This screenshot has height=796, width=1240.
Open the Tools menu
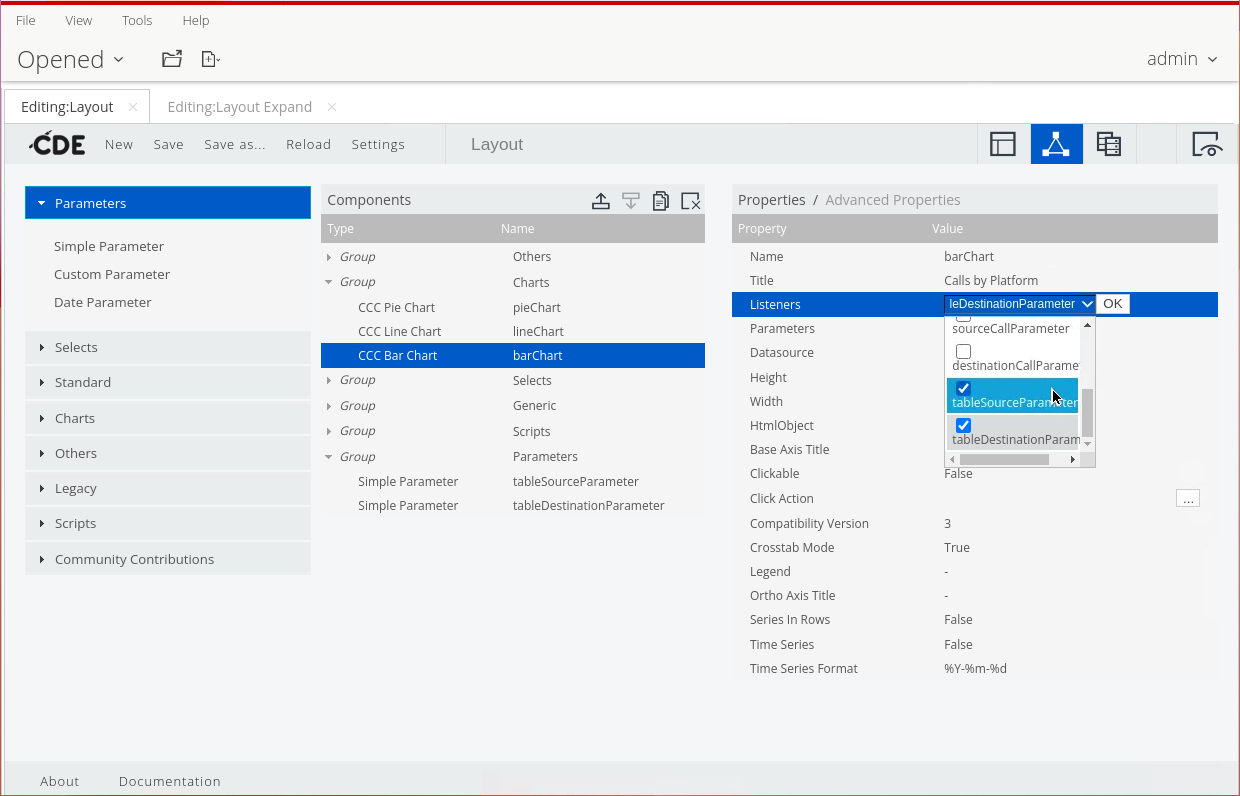click(x=137, y=20)
